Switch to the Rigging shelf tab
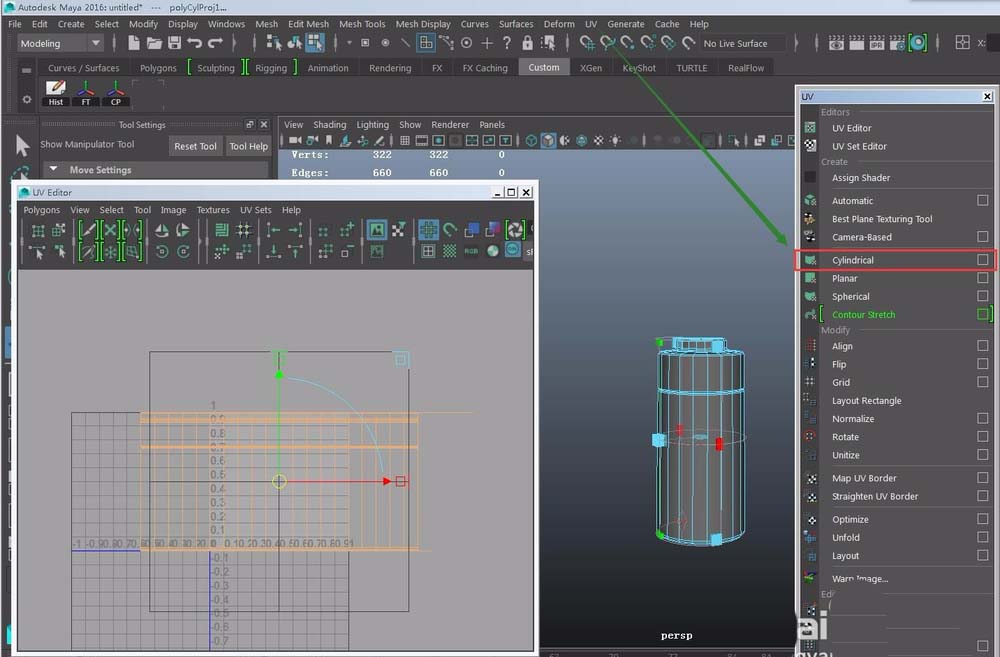The width and height of the screenshot is (1000, 657). click(270, 68)
